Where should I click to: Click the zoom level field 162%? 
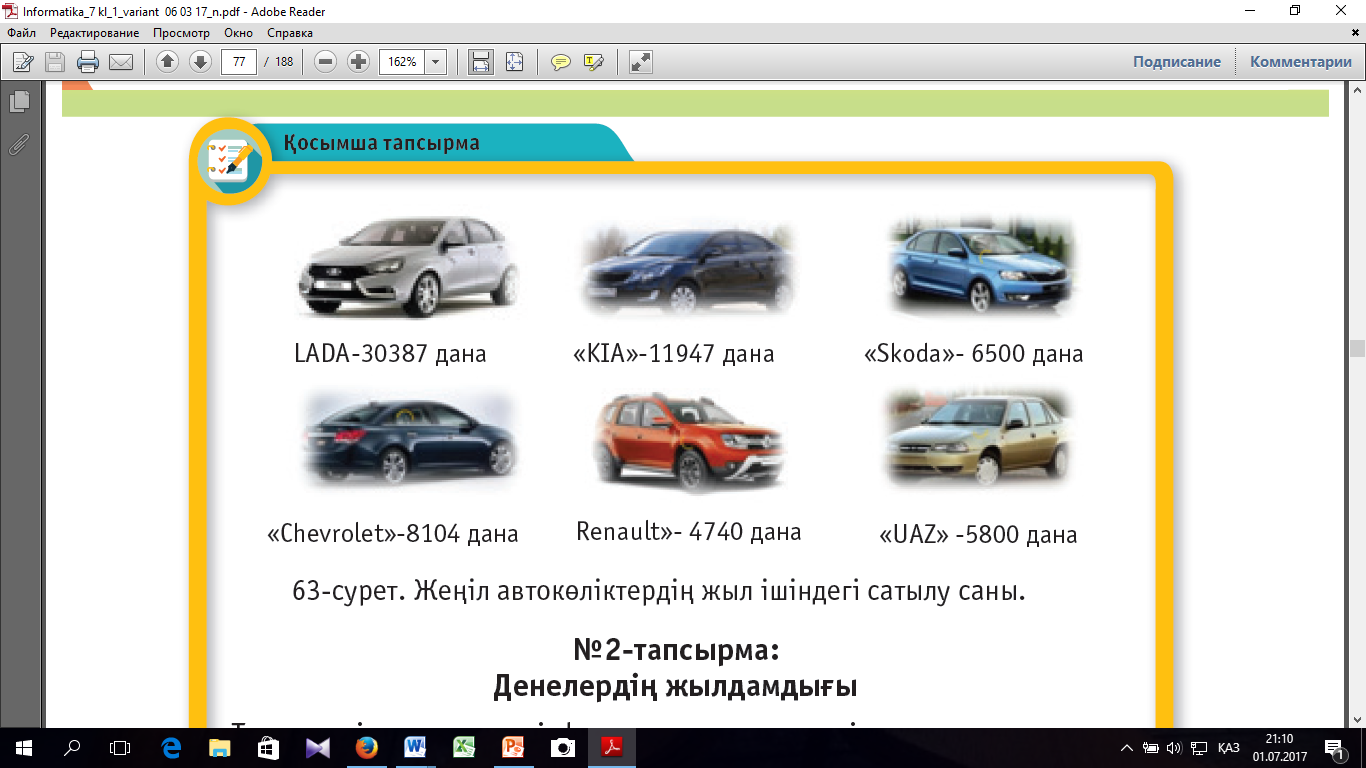pyautogui.click(x=402, y=62)
